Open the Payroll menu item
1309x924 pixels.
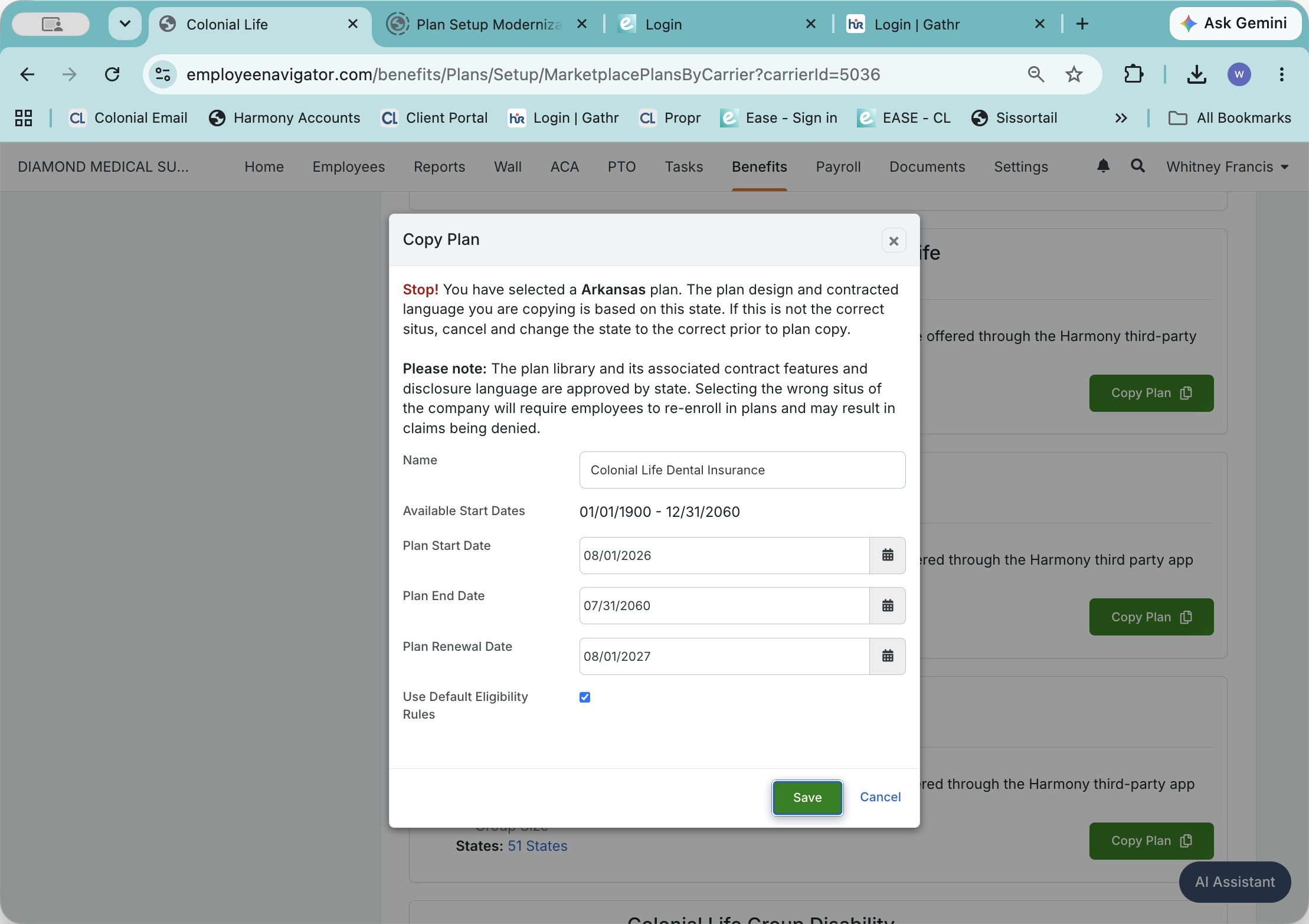(839, 167)
